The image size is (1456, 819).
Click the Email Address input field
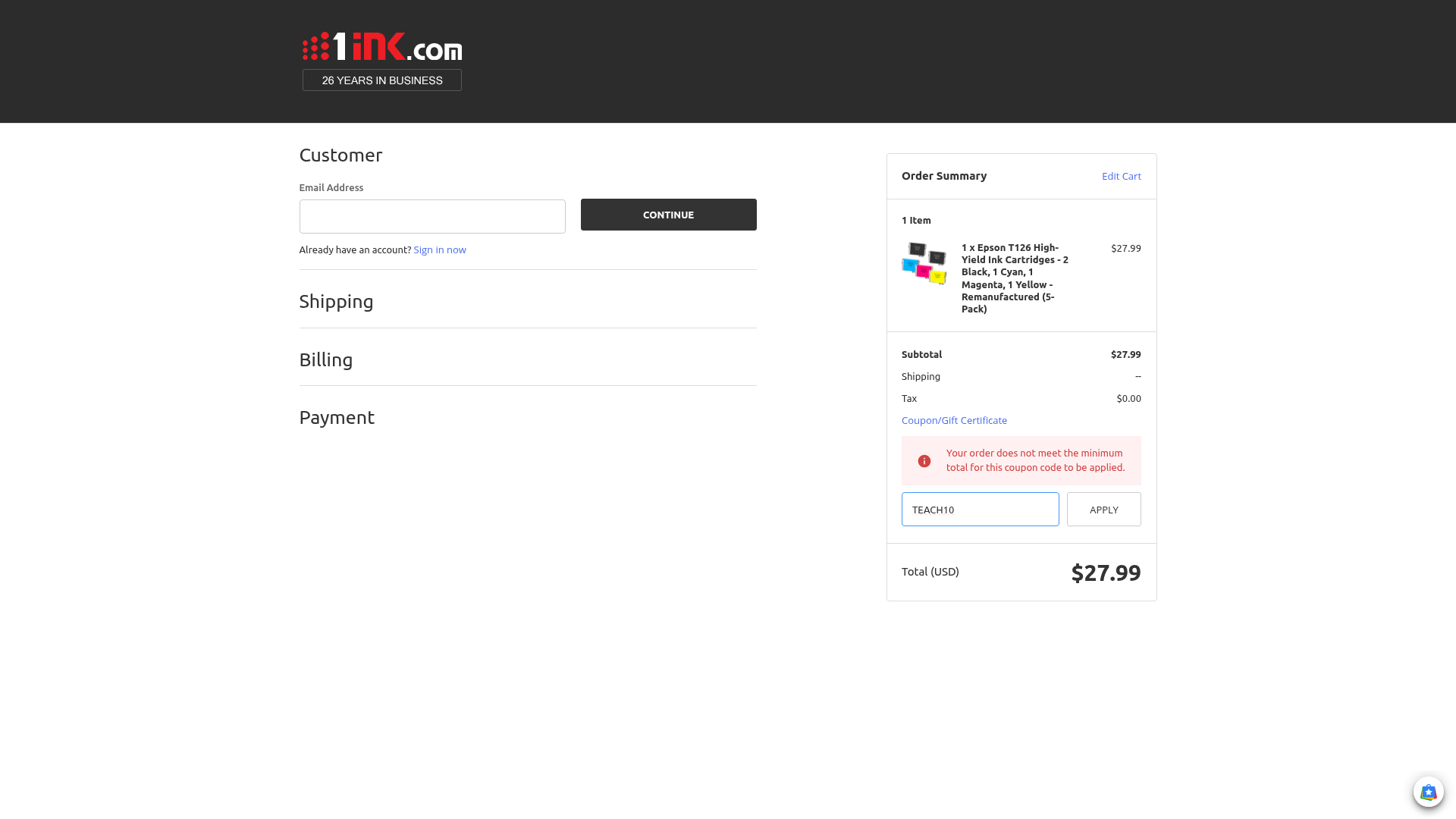pos(432,217)
